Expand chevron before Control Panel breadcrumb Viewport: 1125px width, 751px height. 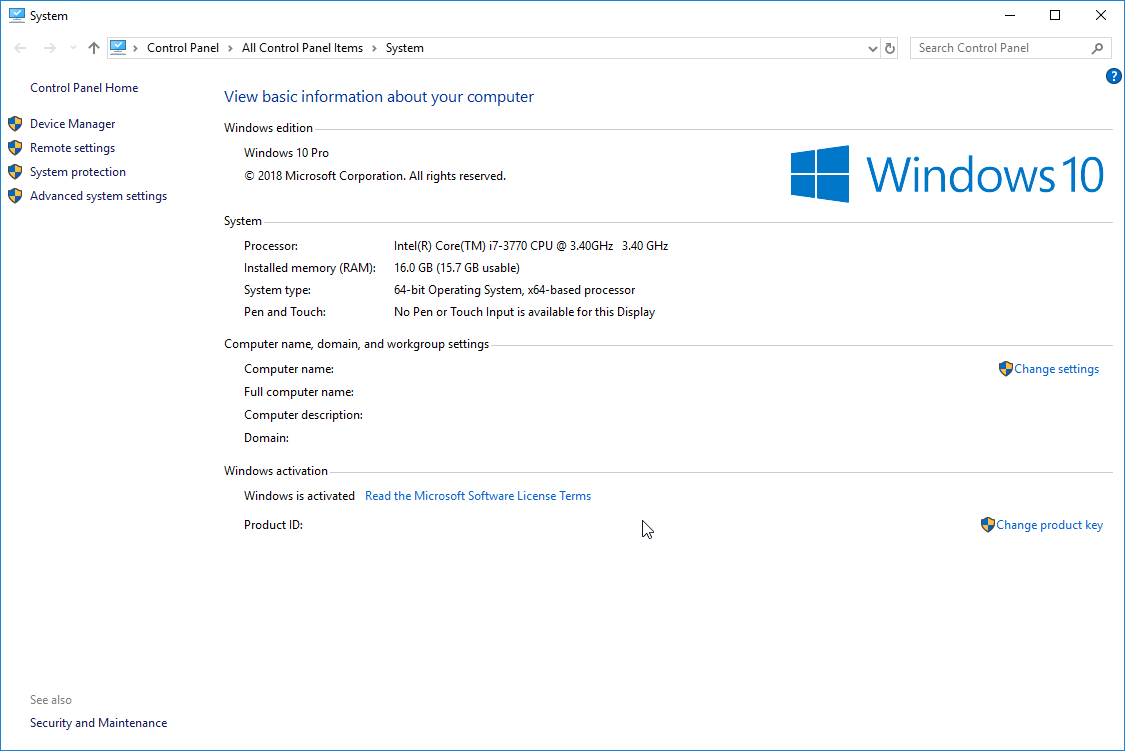pos(135,48)
